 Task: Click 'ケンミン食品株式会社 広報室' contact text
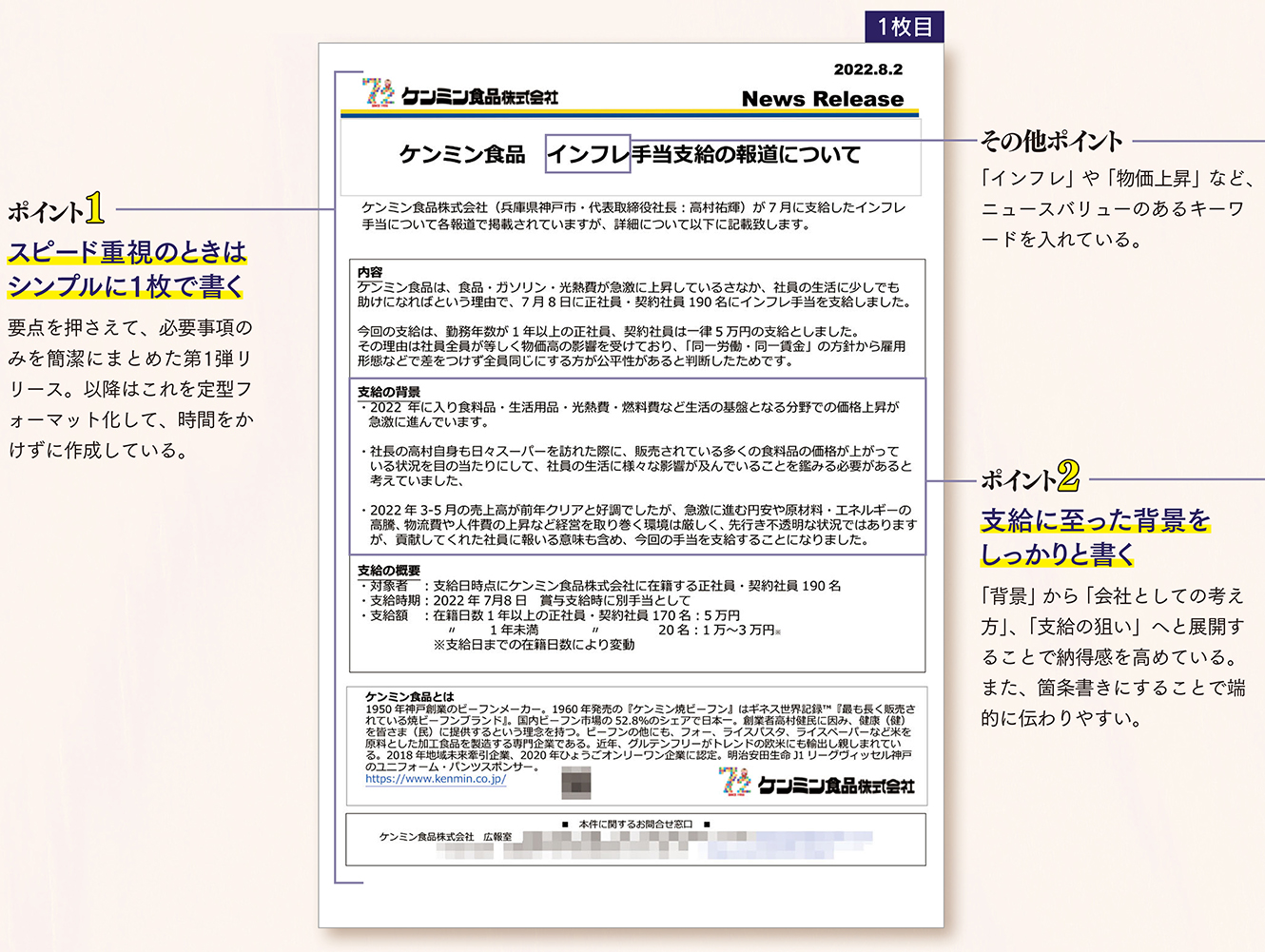pyautogui.click(x=445, y=837)
